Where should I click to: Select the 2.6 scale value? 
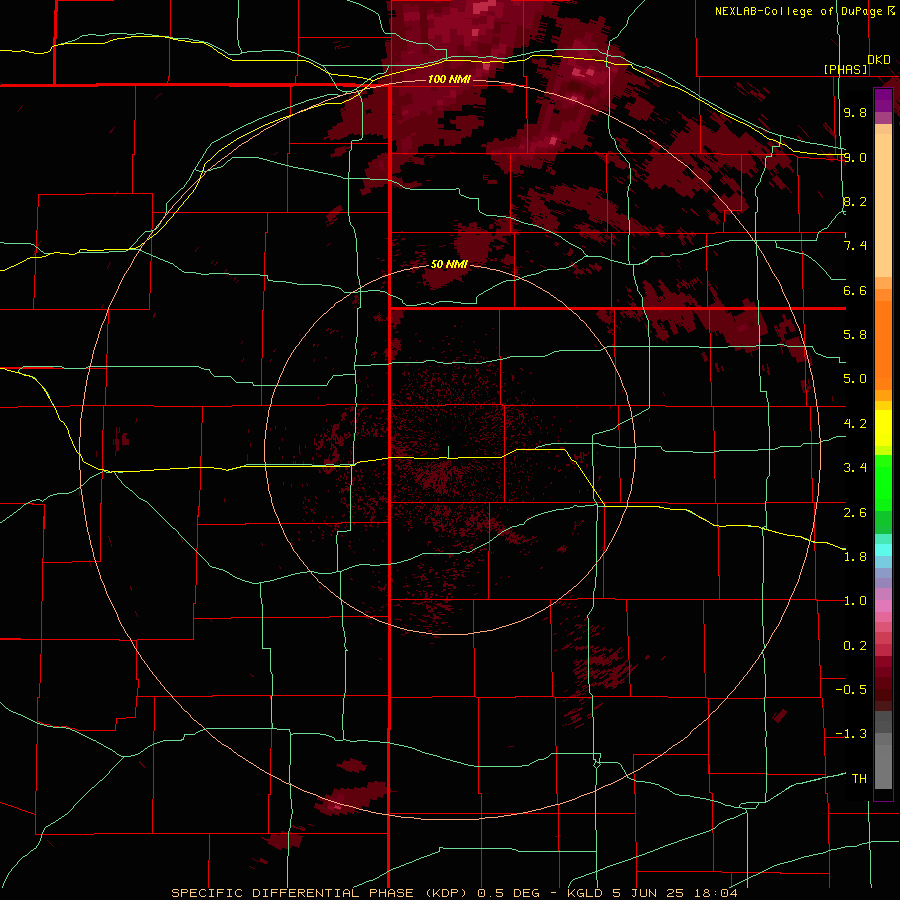point(855,513)
